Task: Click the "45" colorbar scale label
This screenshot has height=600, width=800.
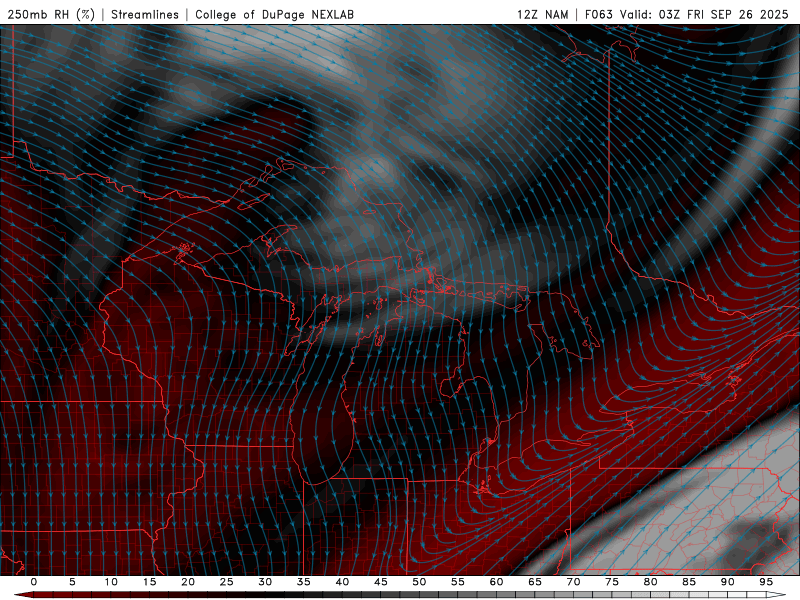Action: tap(381, 582)
